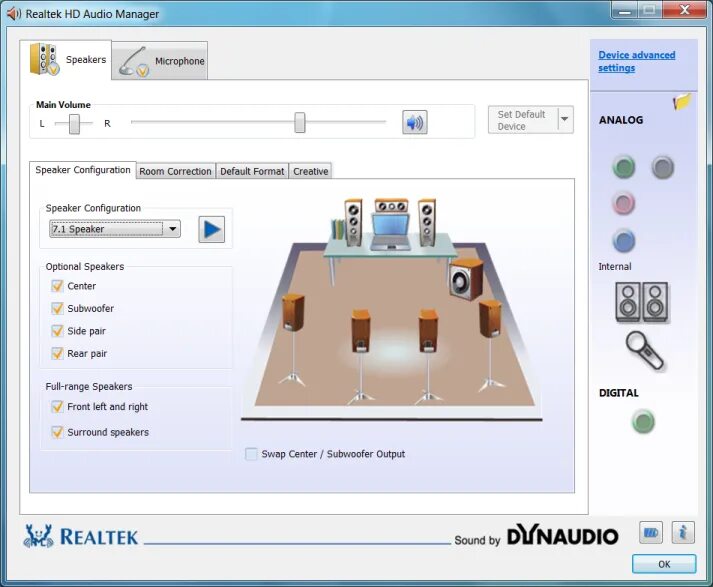Screen dimensions: 713x587
Task: Open the battery power management icon
Action: point(651,532)
